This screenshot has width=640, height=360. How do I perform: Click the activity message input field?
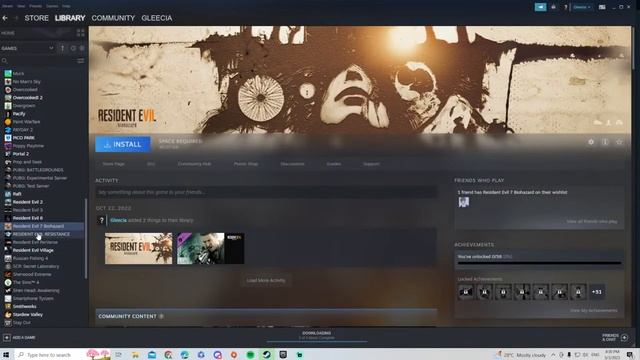(266, 192)
